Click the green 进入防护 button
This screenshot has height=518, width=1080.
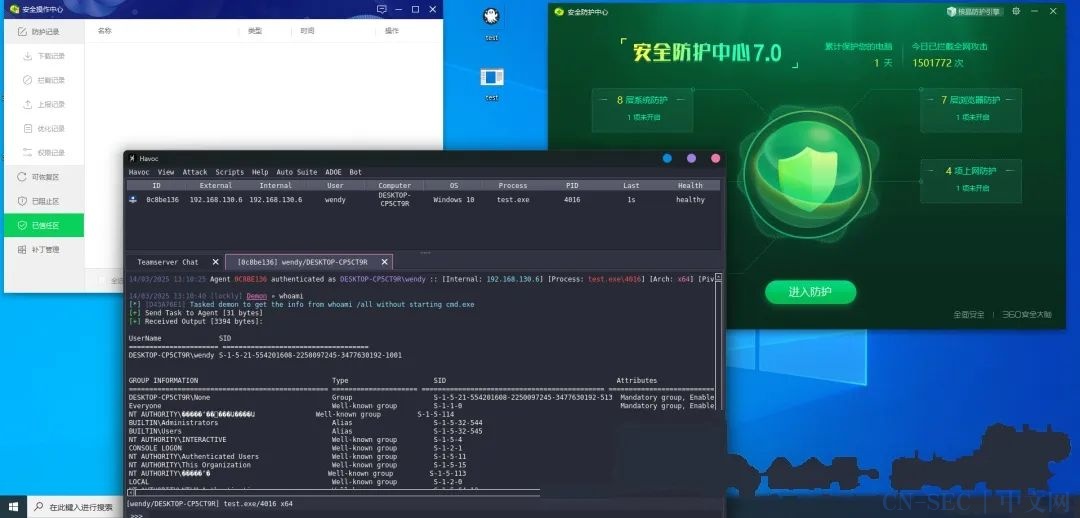pos(810,292)
